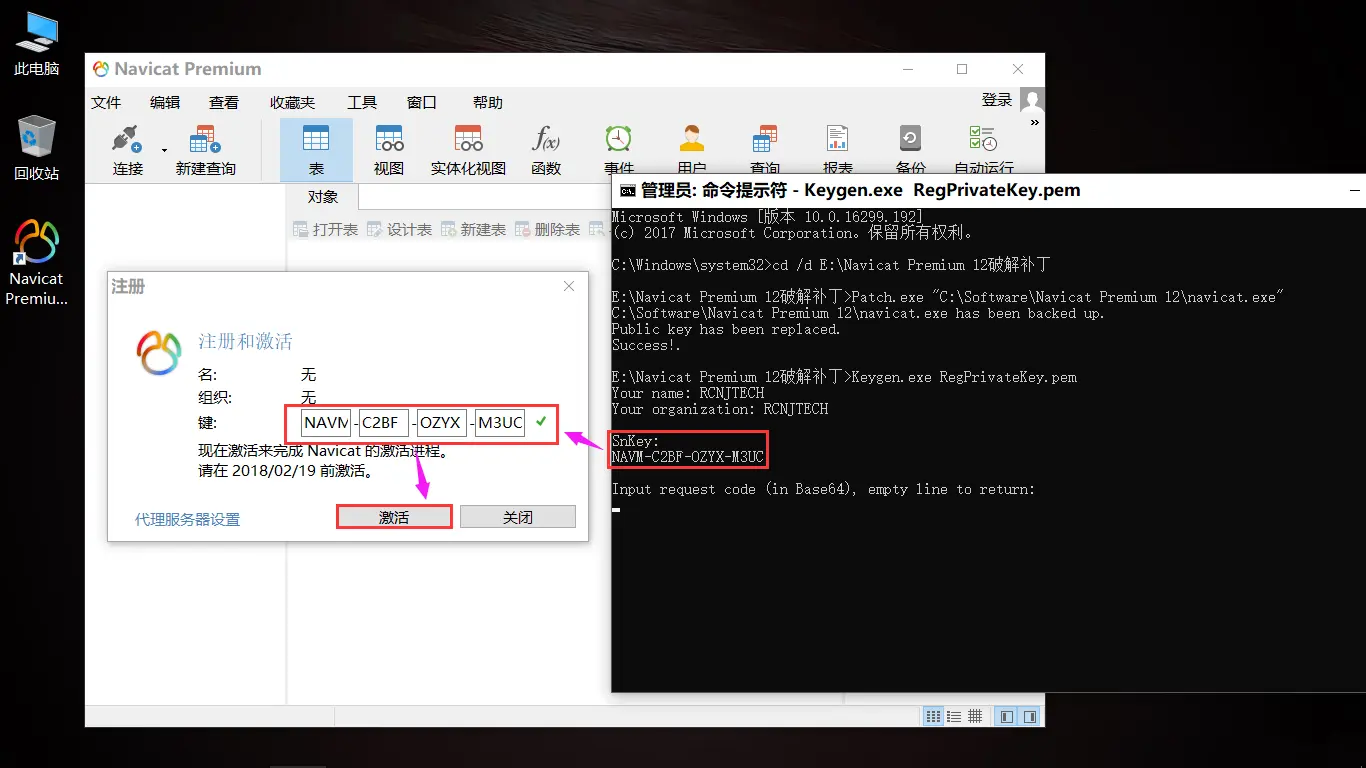The height and width of the screenshot is (768, 1366).
Task: Maximize the Navicat Premium window
Action: 962,69
